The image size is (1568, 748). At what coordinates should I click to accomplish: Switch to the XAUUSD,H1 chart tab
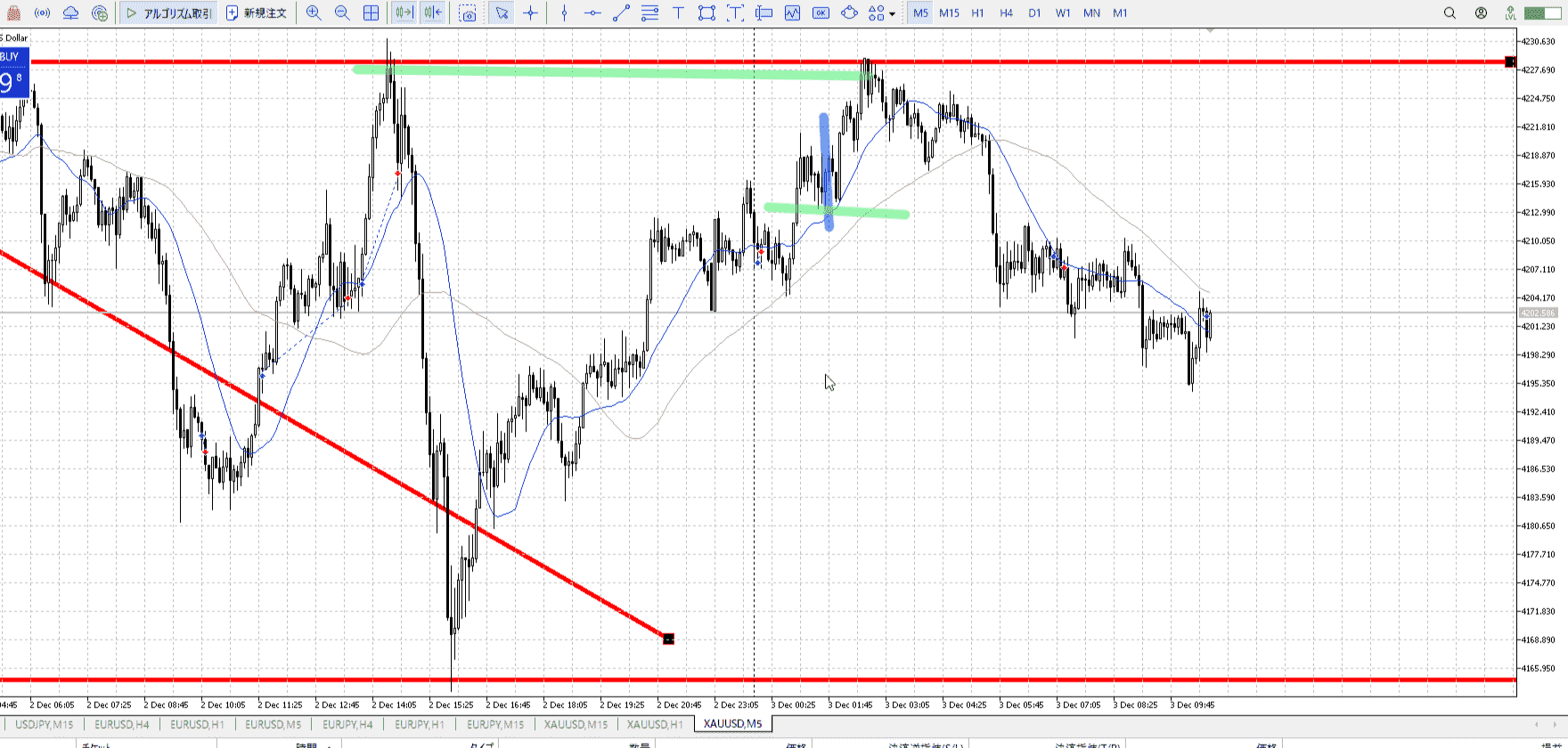click(x=654, y=724)
